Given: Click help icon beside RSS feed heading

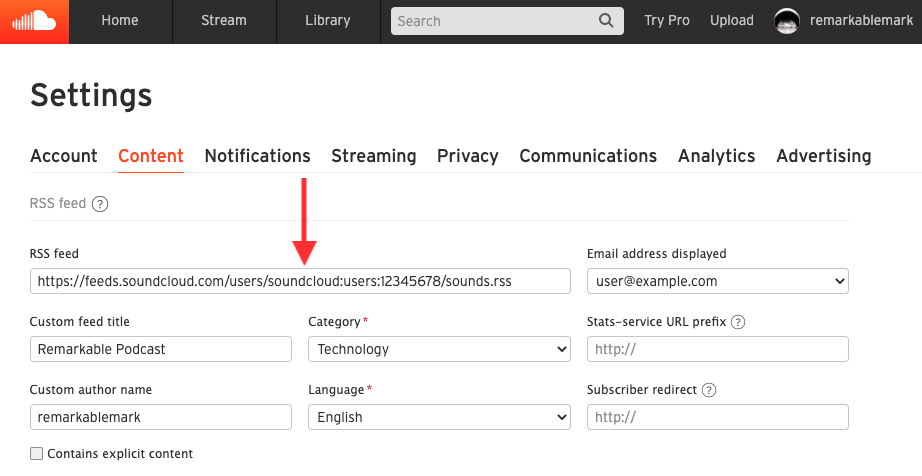Looking at the screenshot, I should pos(100,204).
